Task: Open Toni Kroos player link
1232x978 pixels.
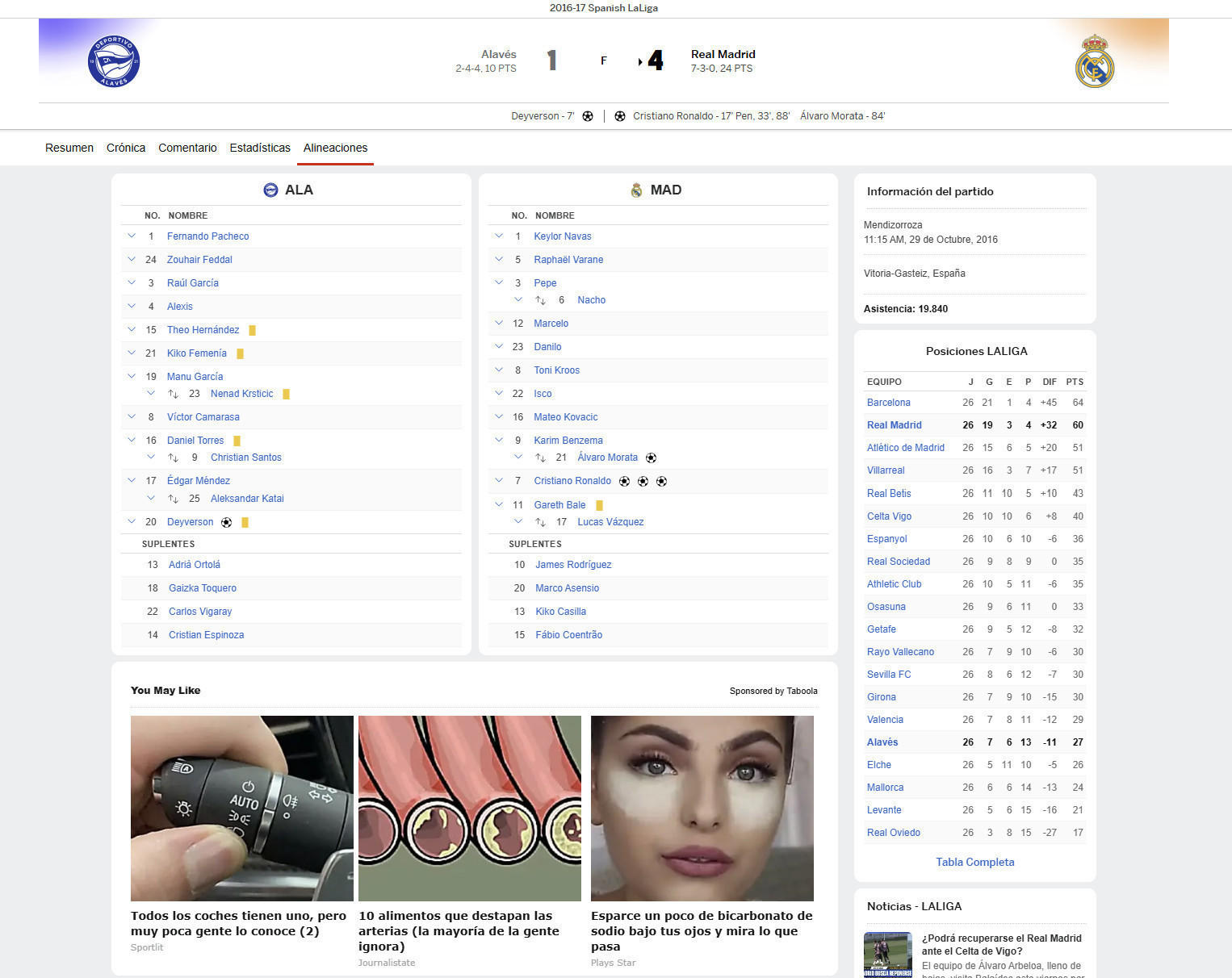Action: (x=556, y=370)
